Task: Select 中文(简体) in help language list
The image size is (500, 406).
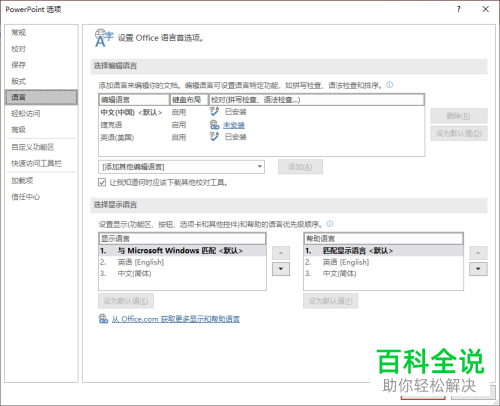Action: (x=383, y=274)
